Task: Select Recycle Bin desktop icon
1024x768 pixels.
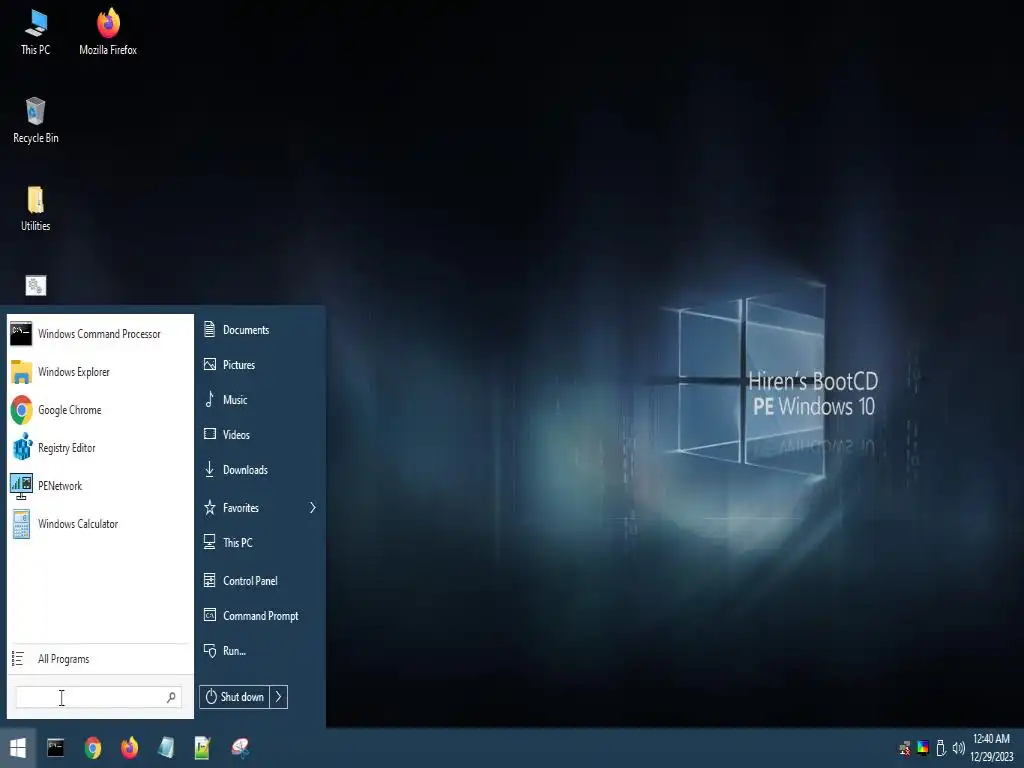Action: click(x=35, y=120)
